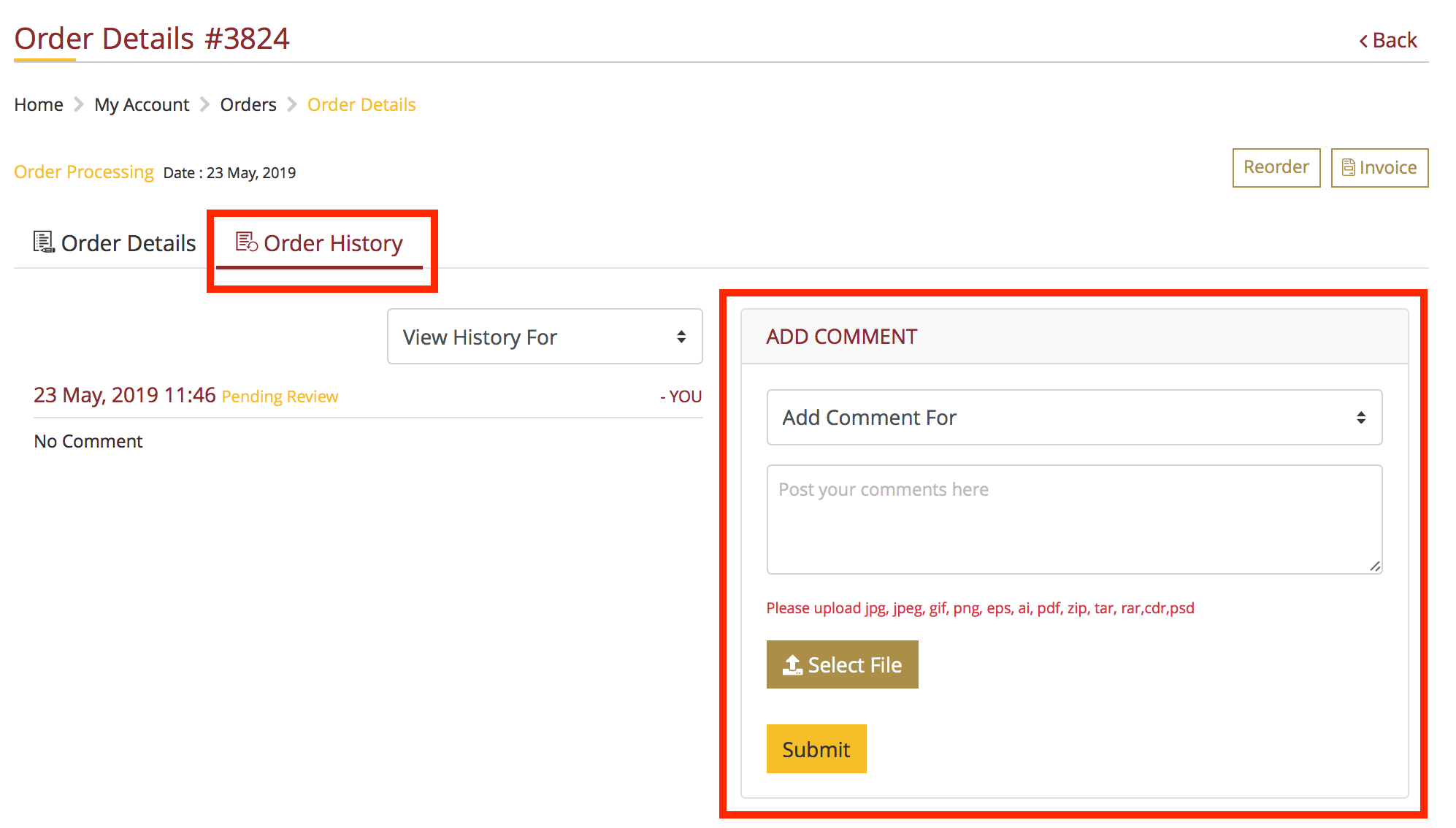Click the textarea resize handle
The width and height of the screenshot is (1456, 828).
[1375, 567]
